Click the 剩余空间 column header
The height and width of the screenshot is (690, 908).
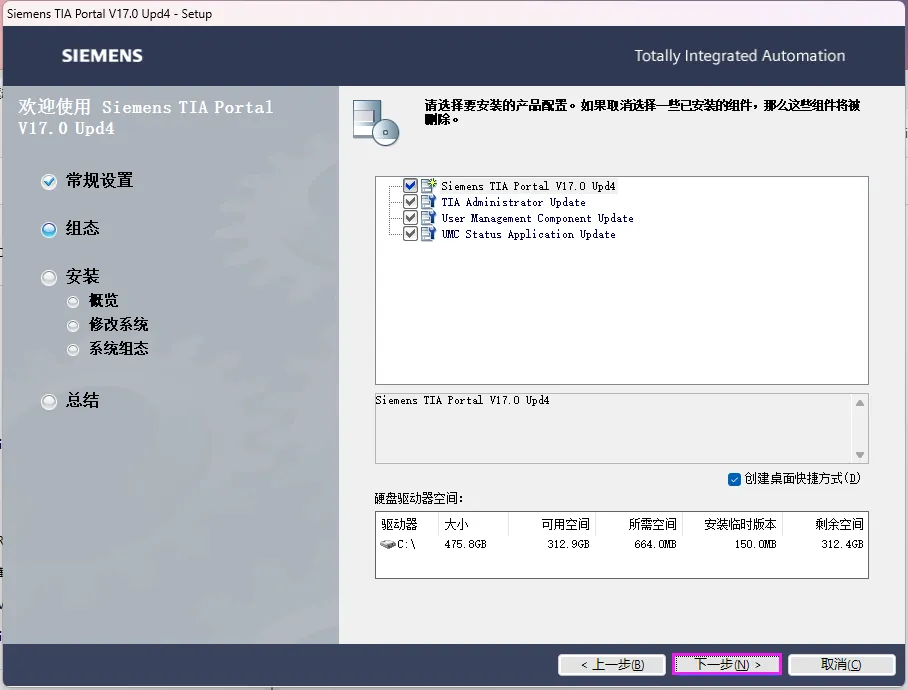pos(825,524)
